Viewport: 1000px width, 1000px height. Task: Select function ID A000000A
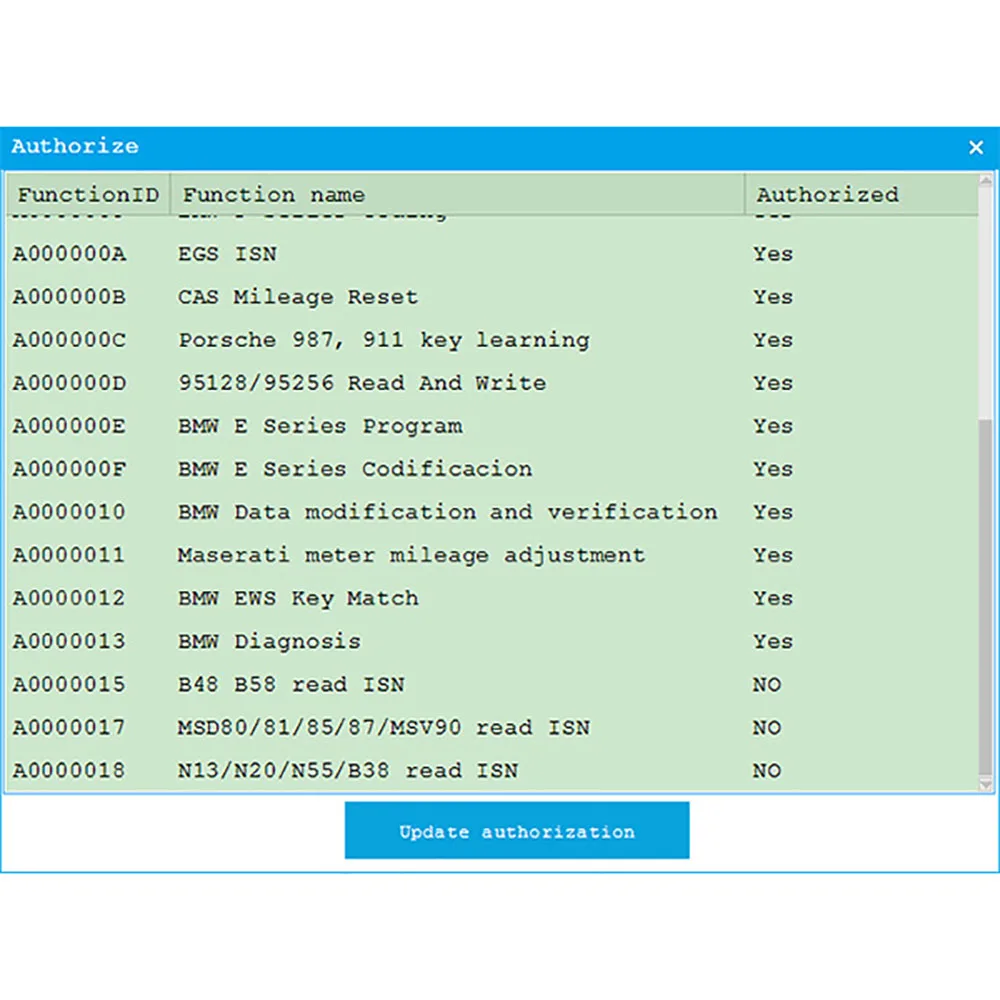(69, 254)
